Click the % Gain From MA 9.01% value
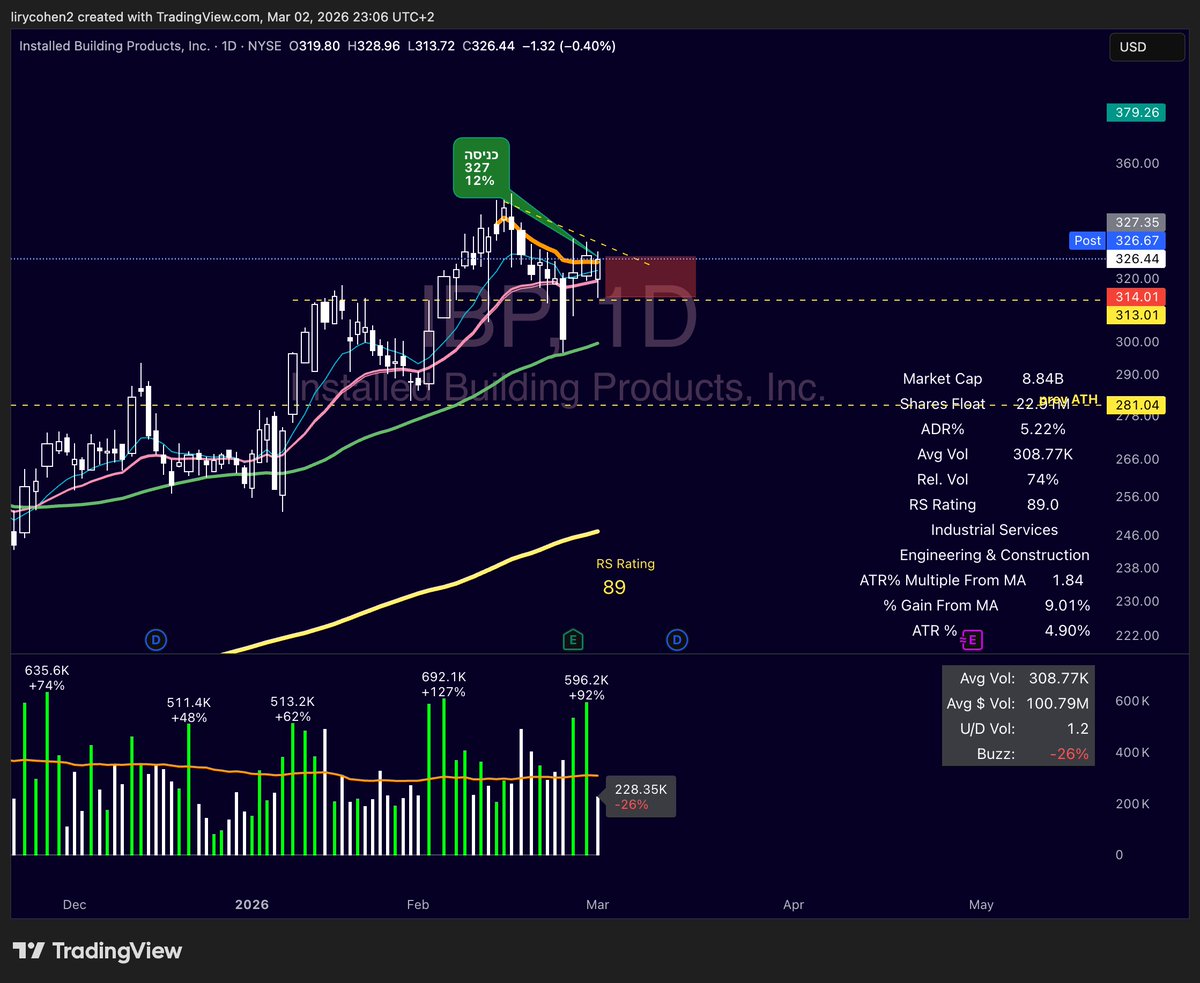Screen dimensions: 1200x983 click(x=1067, y=605)
